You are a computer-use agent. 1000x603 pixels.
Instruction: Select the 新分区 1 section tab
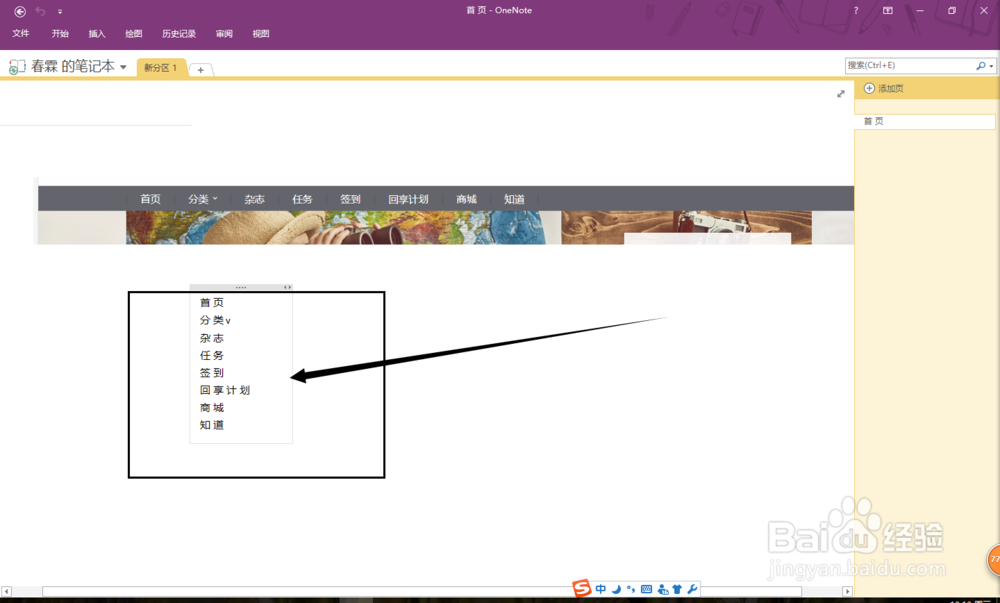[x=161, y=68]
